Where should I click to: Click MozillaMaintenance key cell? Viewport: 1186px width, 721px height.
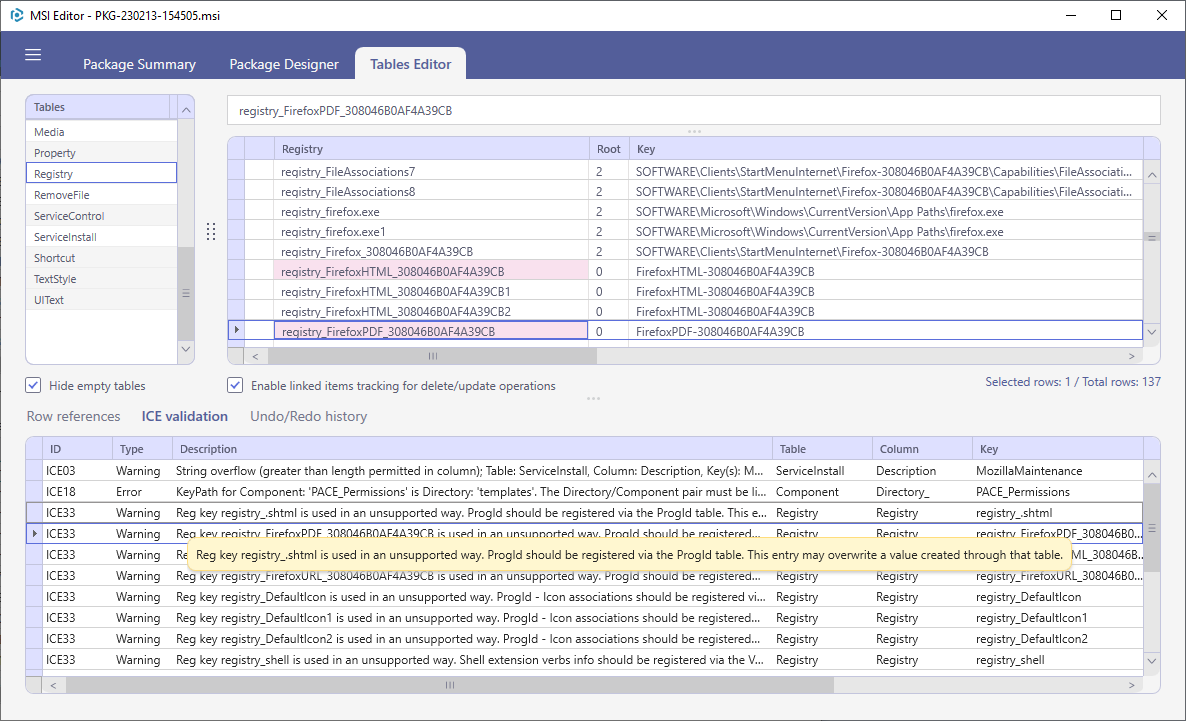tap(1057, 471)
